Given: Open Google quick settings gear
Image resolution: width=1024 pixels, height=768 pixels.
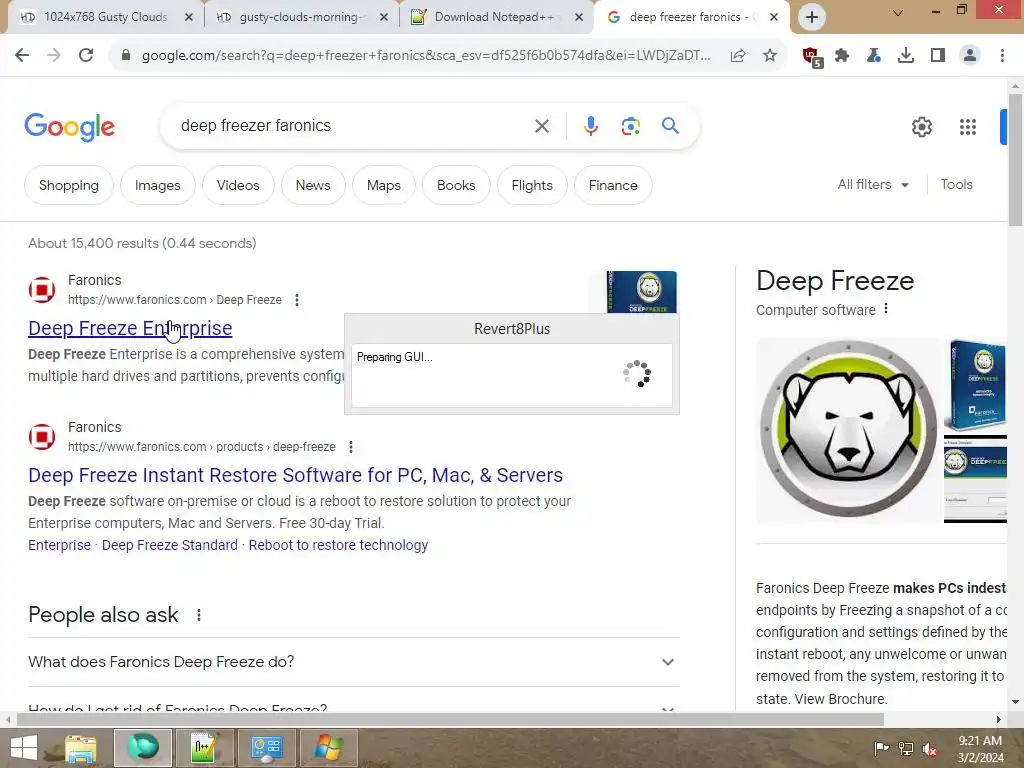Looking at the screenshot, I should click(921, 127).
